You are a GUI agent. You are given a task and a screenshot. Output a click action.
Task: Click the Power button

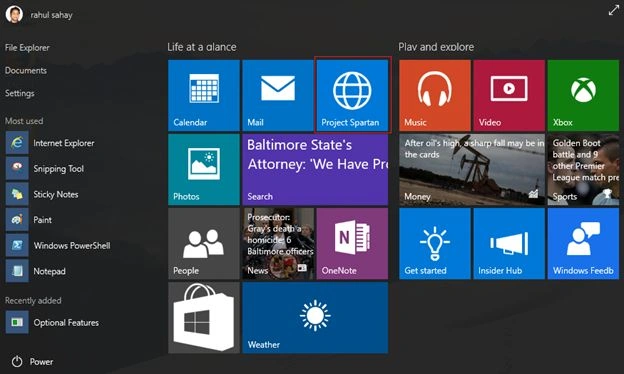pos(32,361)
